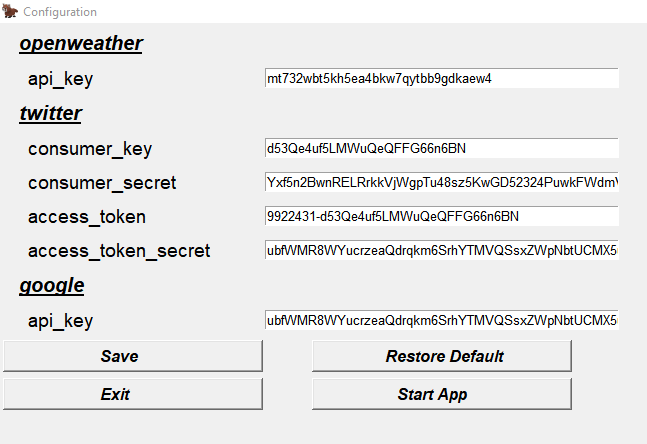Focus the twitter consumer_key text field
The width and height of the screenshot is (647, 444).
[x=441, y=148]
